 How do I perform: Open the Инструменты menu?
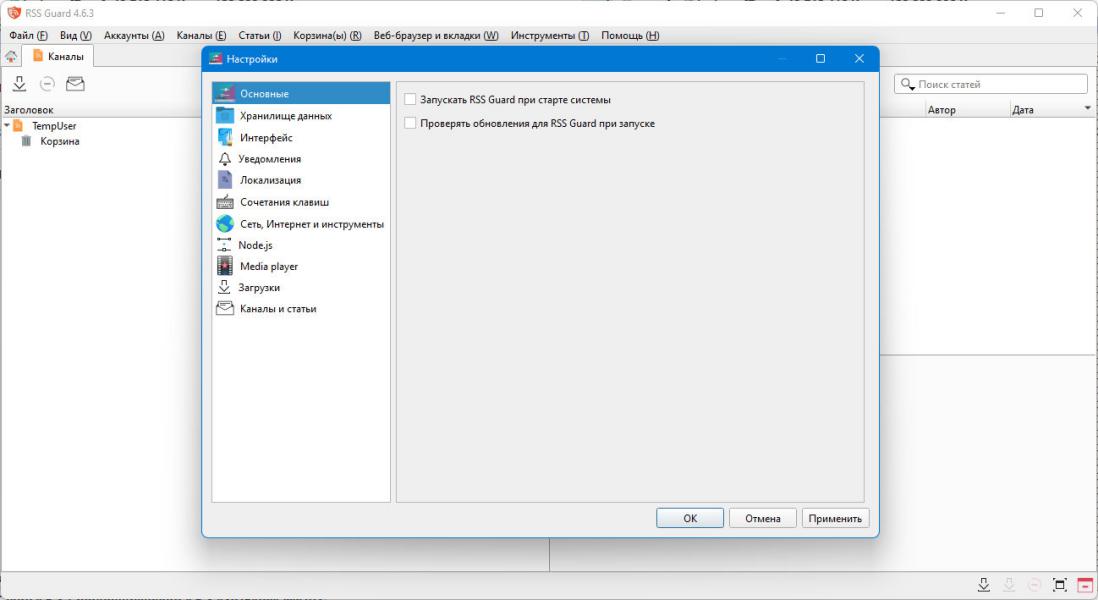(x=550, y=35)
